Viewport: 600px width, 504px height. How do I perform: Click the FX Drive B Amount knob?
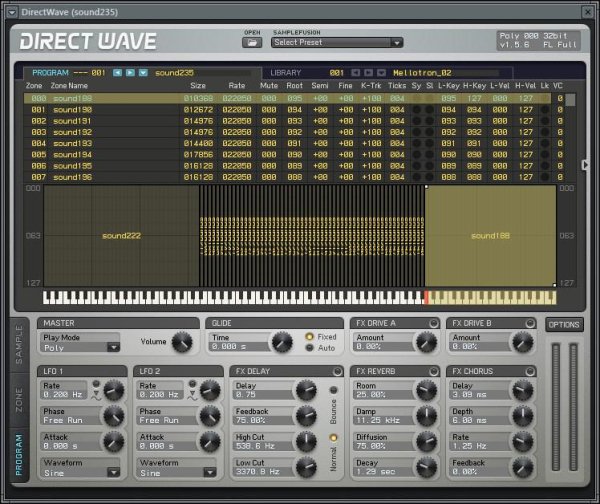coord(523,342)
